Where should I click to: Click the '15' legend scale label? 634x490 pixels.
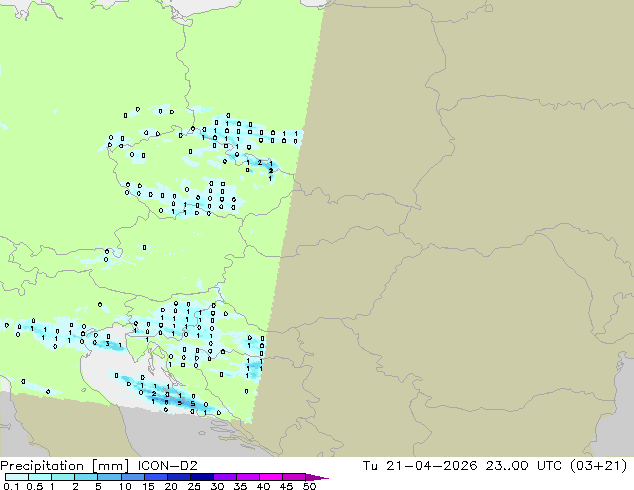[148, 486]
